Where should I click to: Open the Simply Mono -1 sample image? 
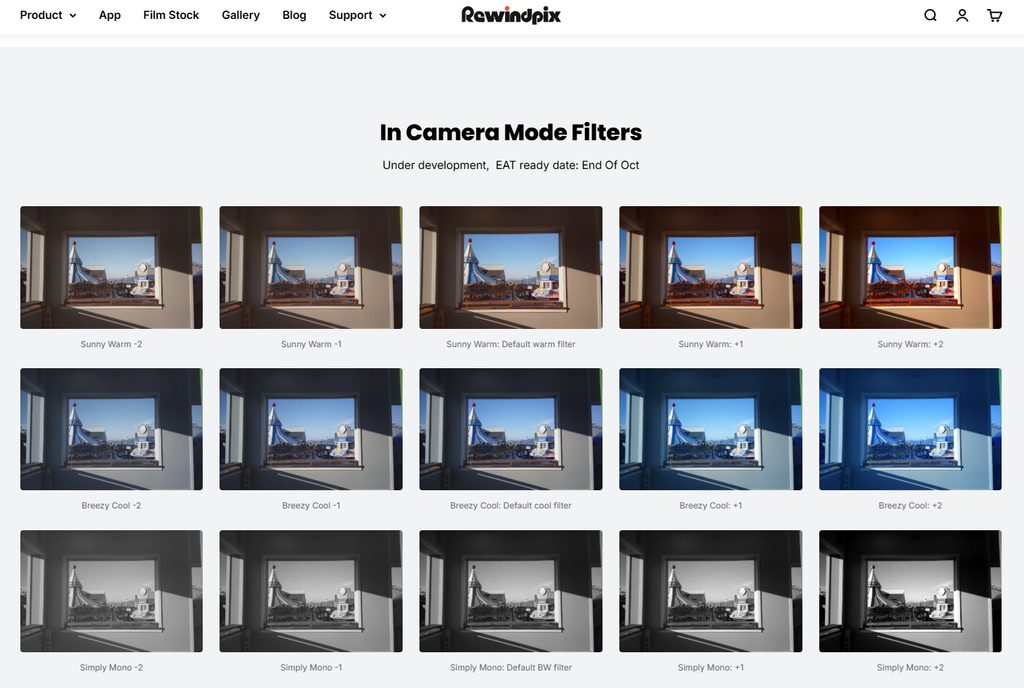pos(311,591)
